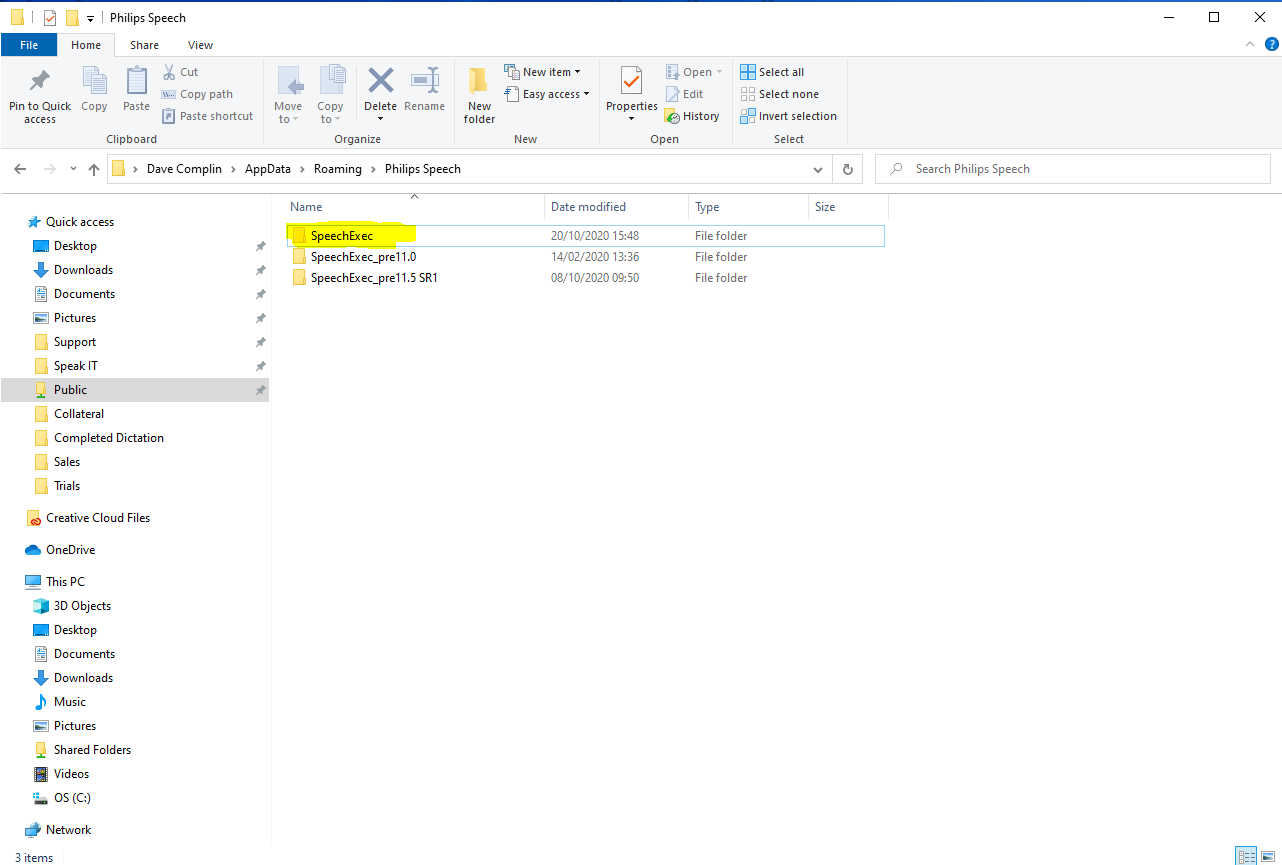Screen dimensions: 1282x865
Task: Select Public in the navigation pane
Action: [x=135, y=390]
